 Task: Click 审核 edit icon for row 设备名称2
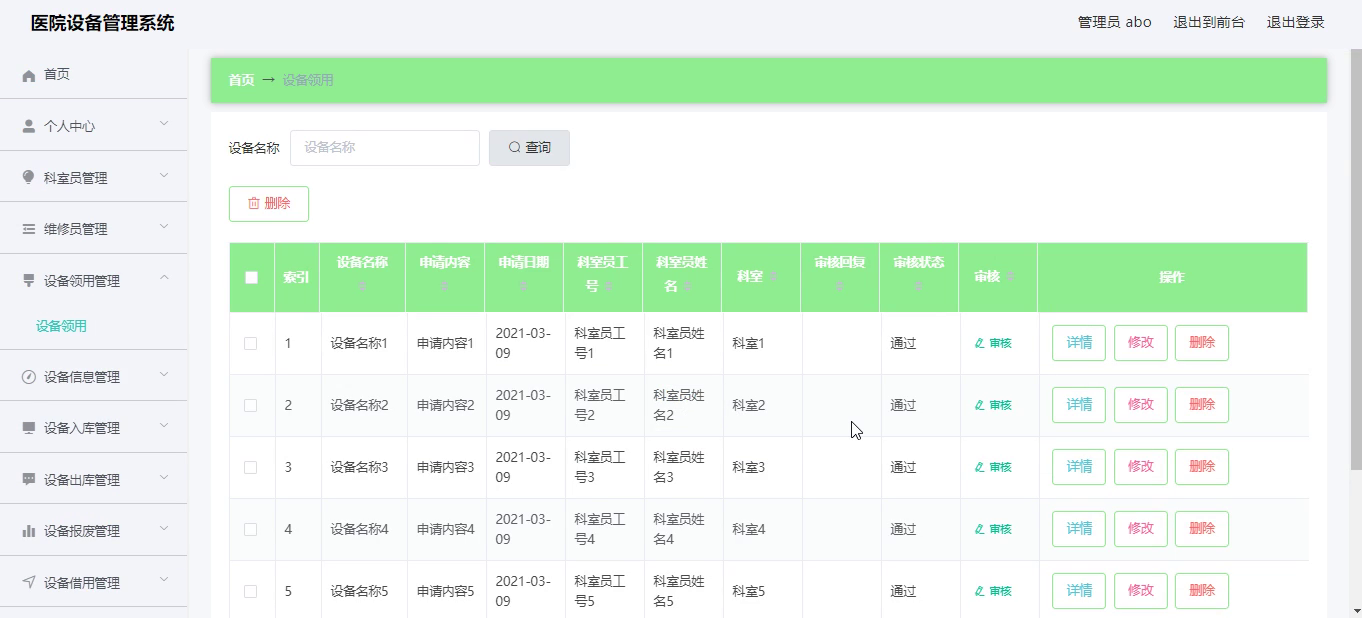coord(980,406)
